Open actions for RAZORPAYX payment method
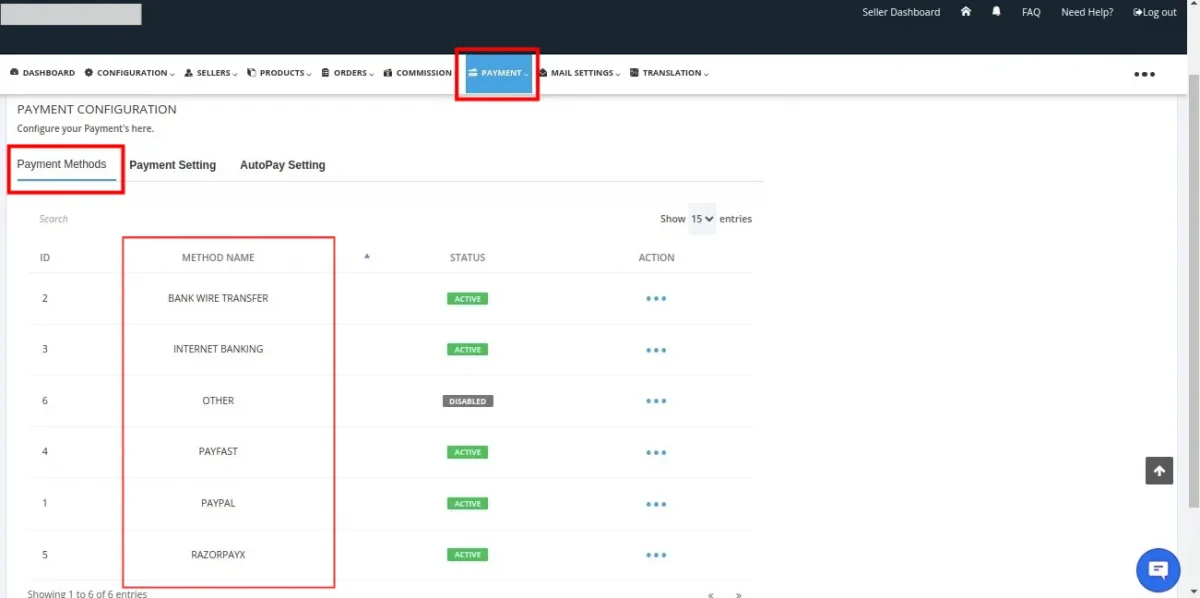The height and width of the screenshot is (598, 1200). (656, 555)
